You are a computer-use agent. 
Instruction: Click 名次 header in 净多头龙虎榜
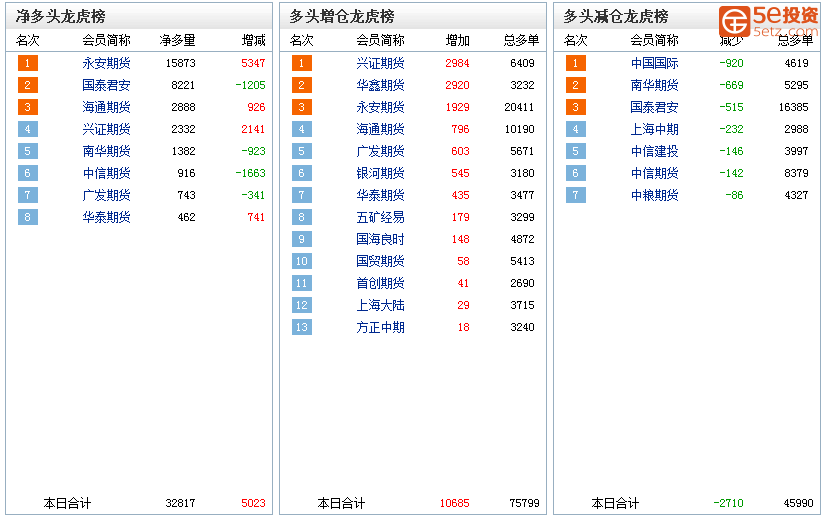tap(28, 41)
